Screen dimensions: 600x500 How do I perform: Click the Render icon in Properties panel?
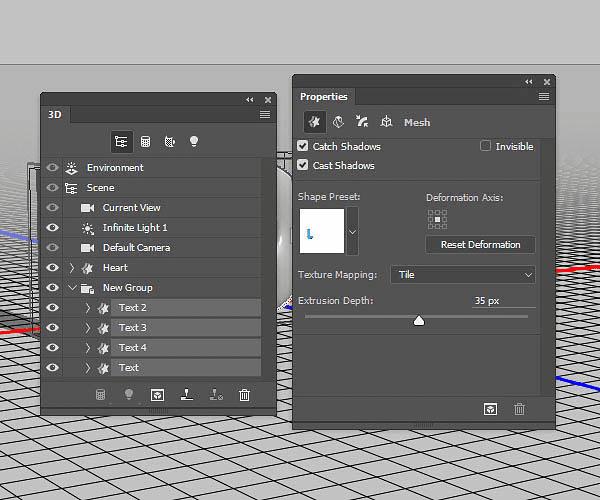click(490, 408)
